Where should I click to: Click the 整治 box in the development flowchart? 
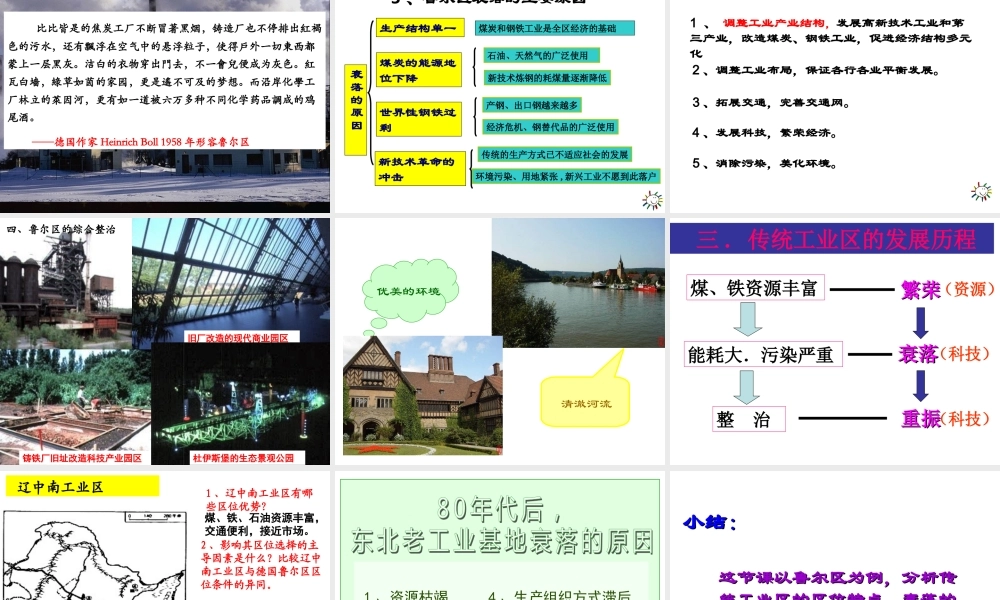click(748, 418)
